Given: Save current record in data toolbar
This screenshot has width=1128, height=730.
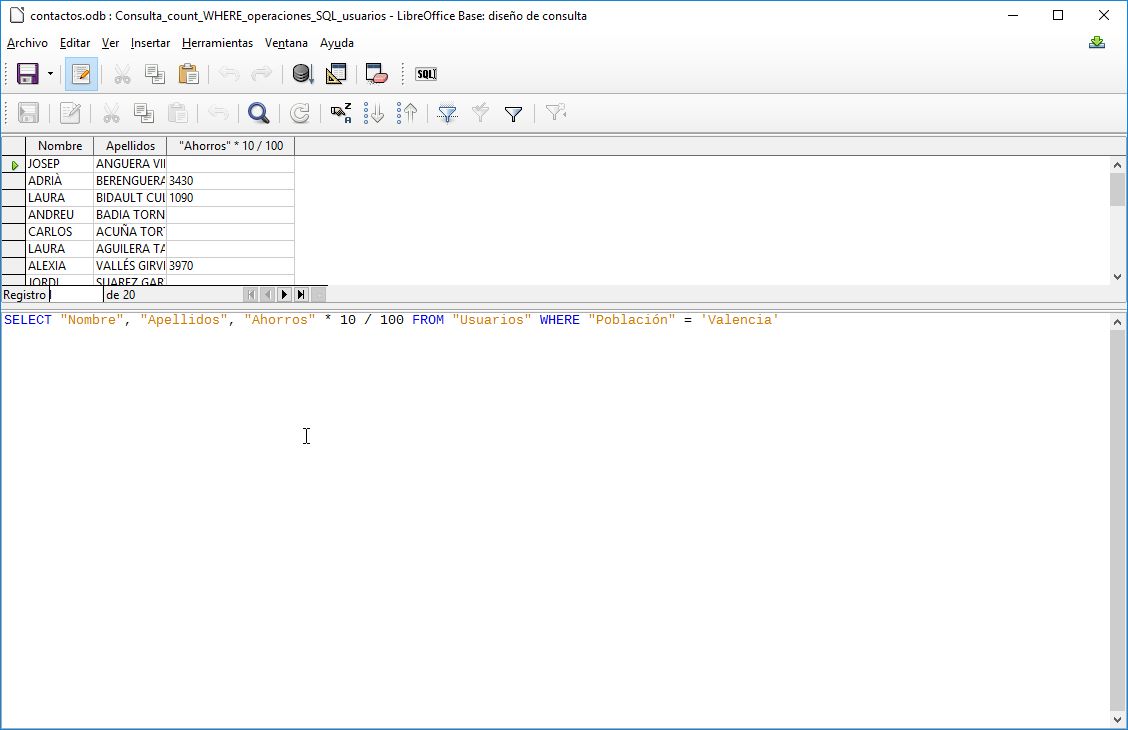Looking at the screenshot, I should [x=28, y=113].
